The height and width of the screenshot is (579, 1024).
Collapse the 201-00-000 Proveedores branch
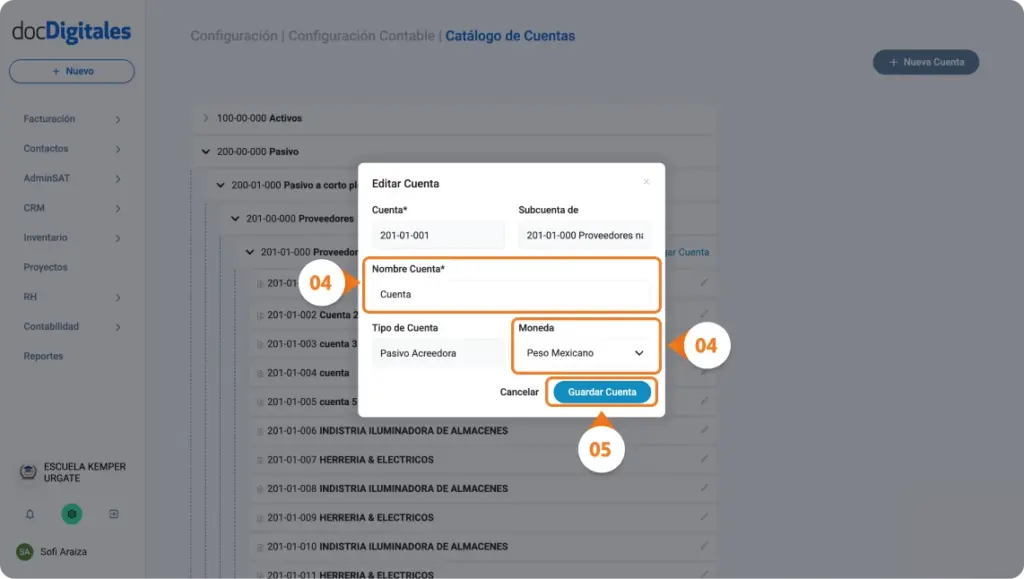coord(235,218)
